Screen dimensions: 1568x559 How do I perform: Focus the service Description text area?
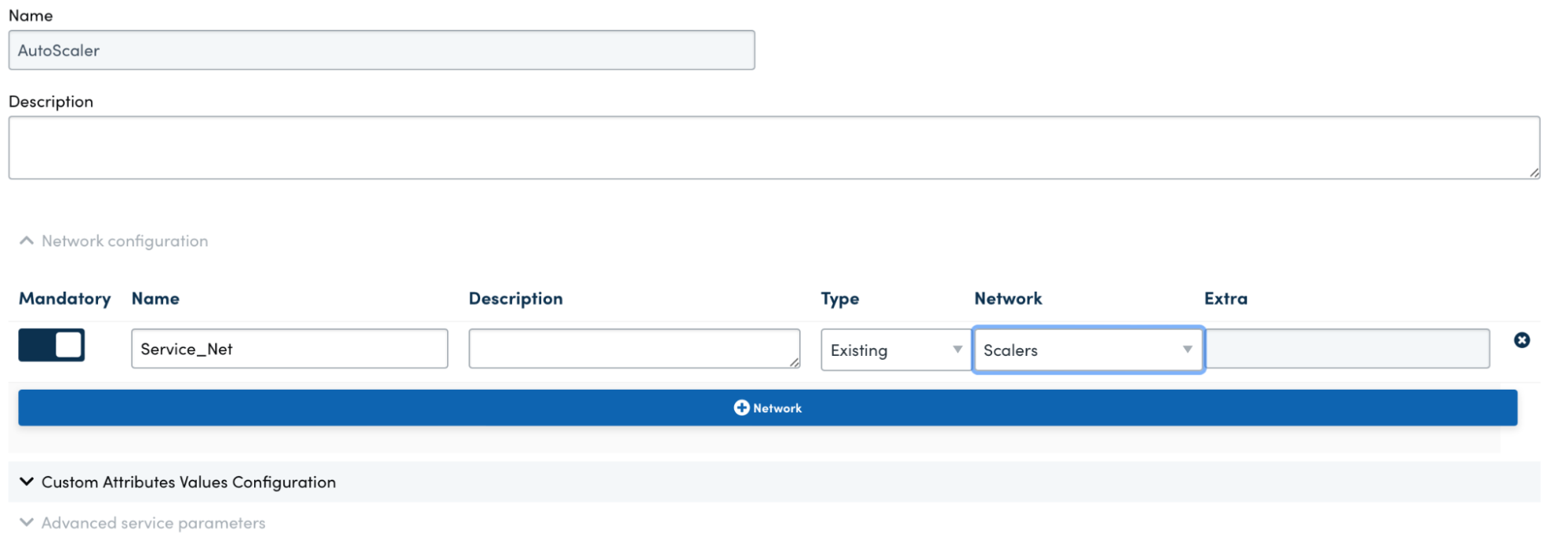[x=773, y=147]
